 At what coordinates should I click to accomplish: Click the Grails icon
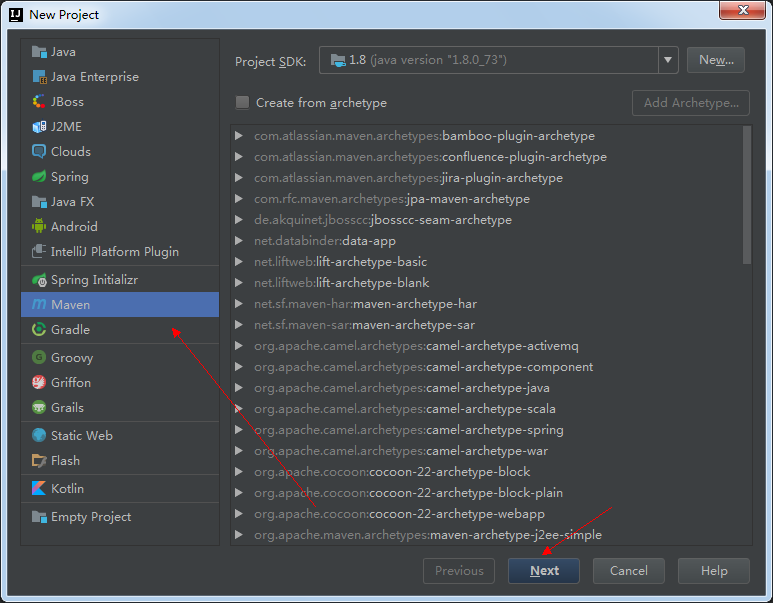(x=39, y=407)
